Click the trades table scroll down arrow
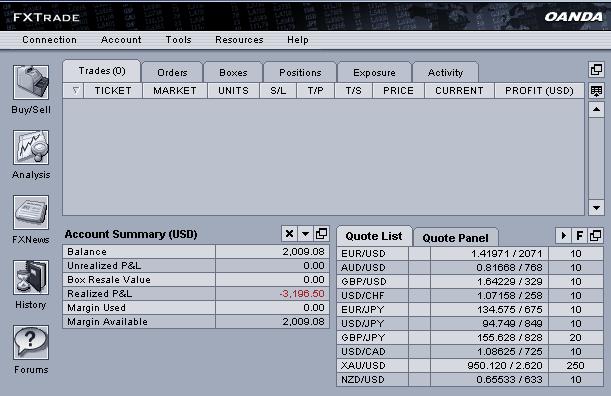Viewport: 611px width, 396px height. [x=596, y=208]
